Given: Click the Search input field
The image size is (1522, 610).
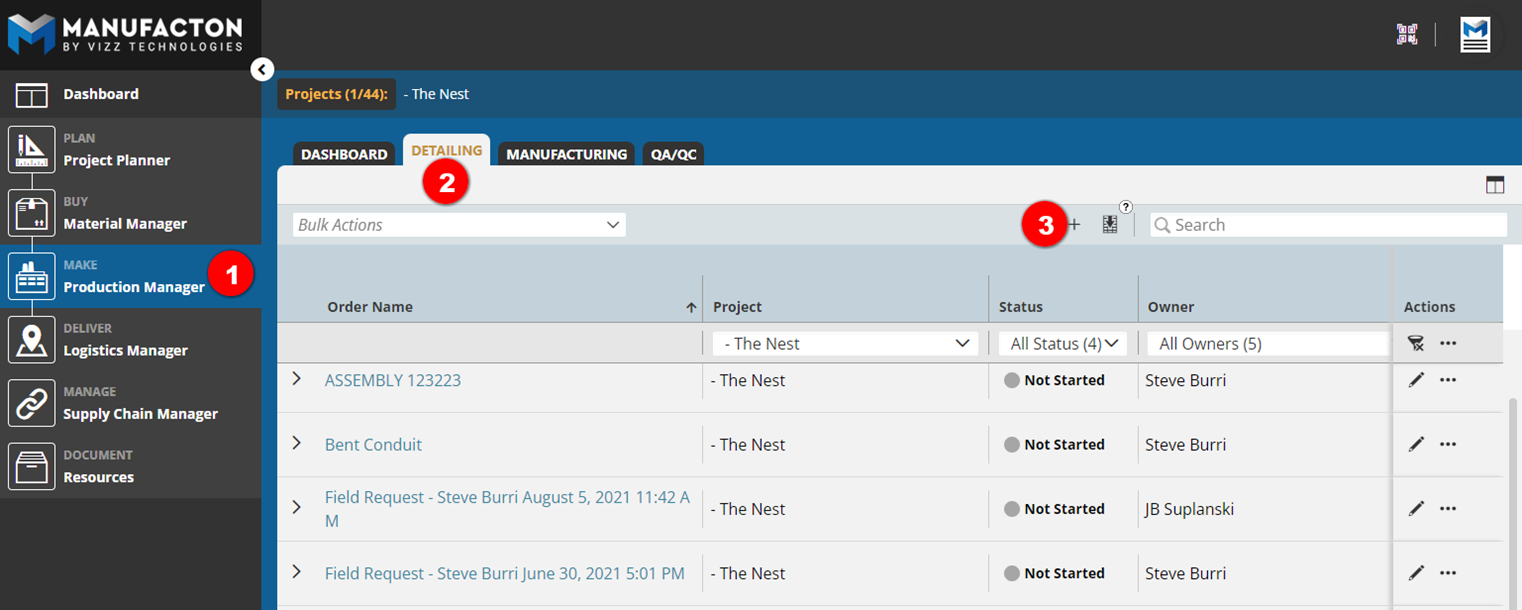Looking at the screenshot, I should (x=1330, y=225).
